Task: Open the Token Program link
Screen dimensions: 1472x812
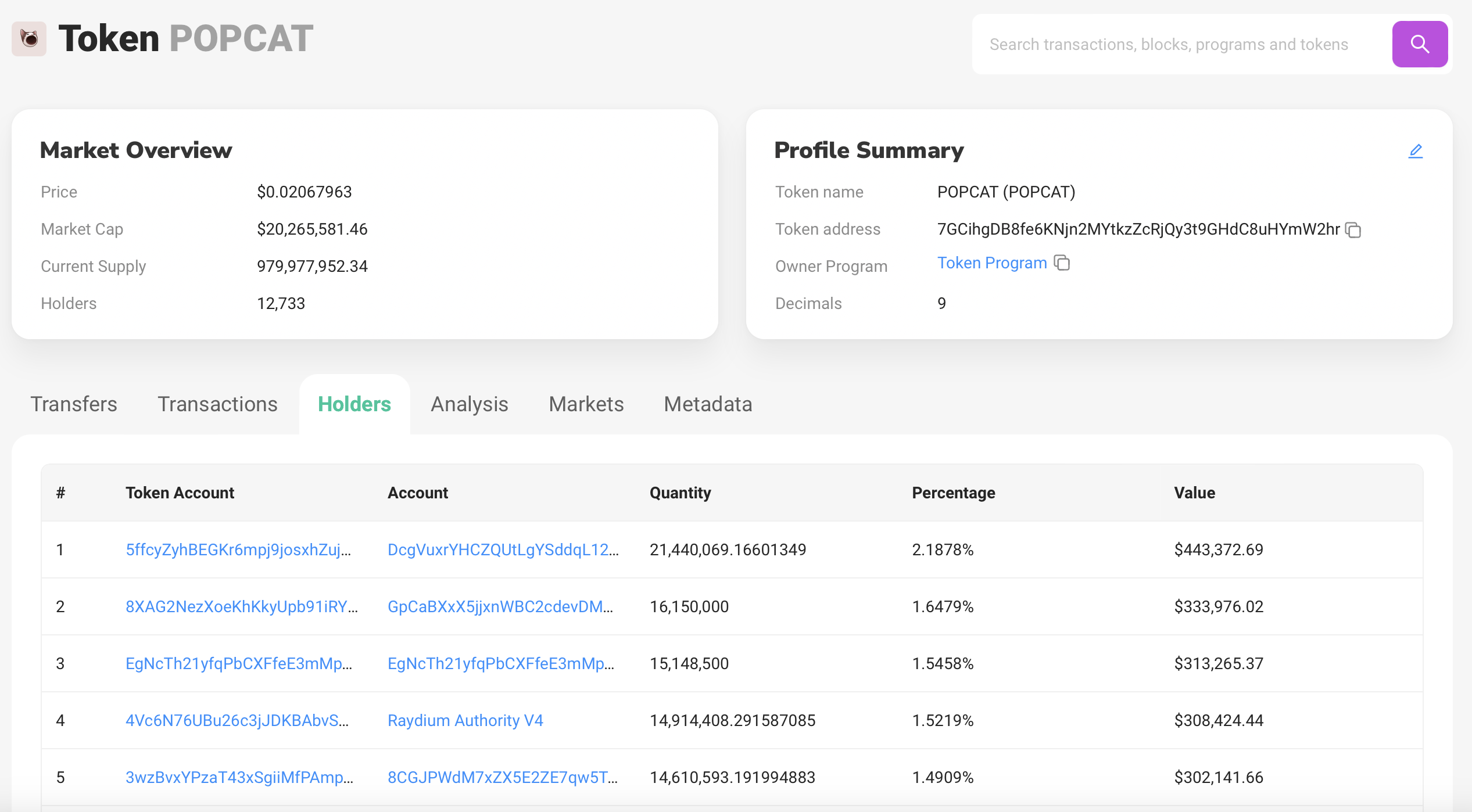Action: [991, 263]
